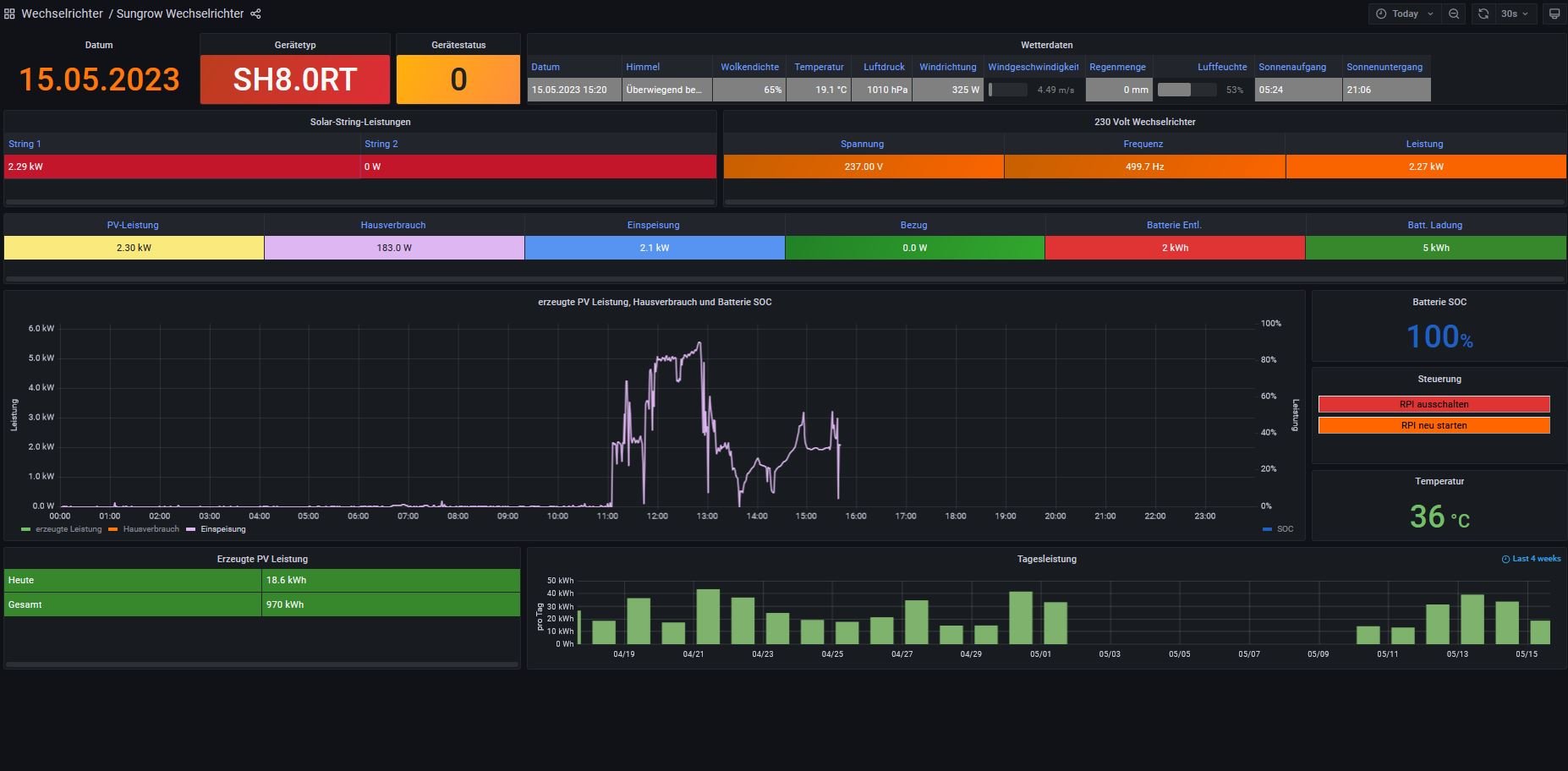Screen dimensions: 1568x771
Task: Click the Solar-String-Leistungen horizontal scrollbar
Action: [x=360, y=202]
